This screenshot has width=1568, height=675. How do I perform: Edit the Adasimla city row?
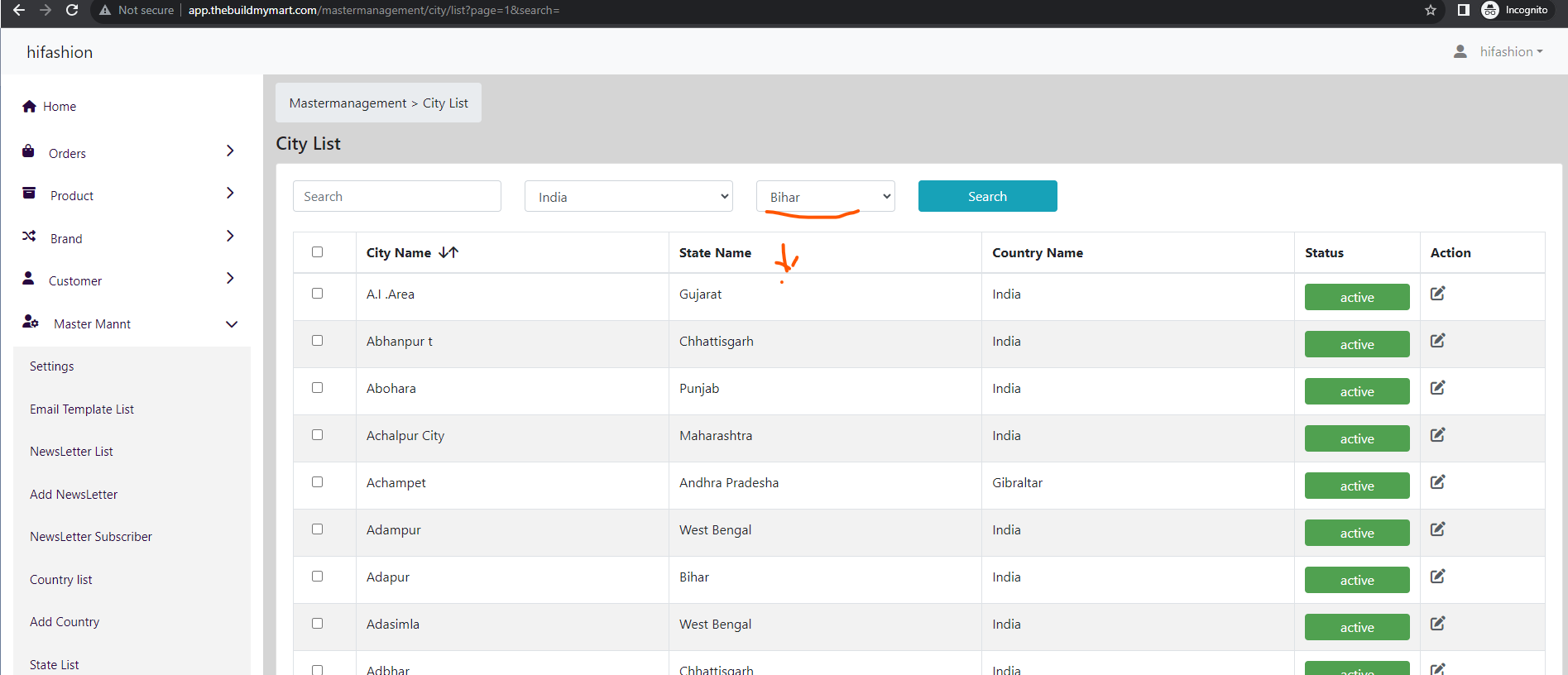[x=1438, y=624]
